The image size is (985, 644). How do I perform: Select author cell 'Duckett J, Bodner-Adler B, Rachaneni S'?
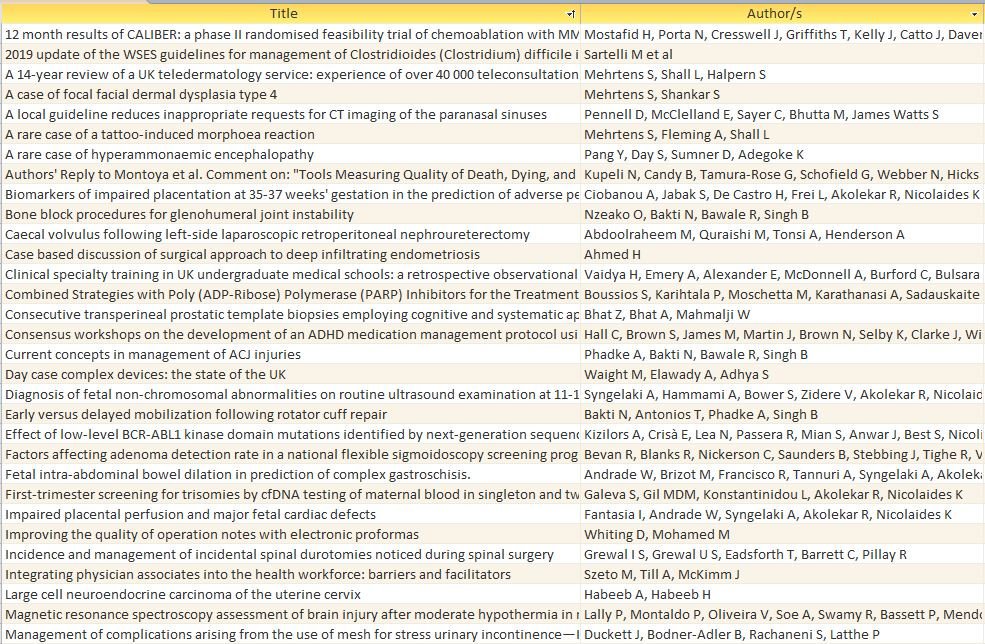pyautogui.click(x=783, y=635)
